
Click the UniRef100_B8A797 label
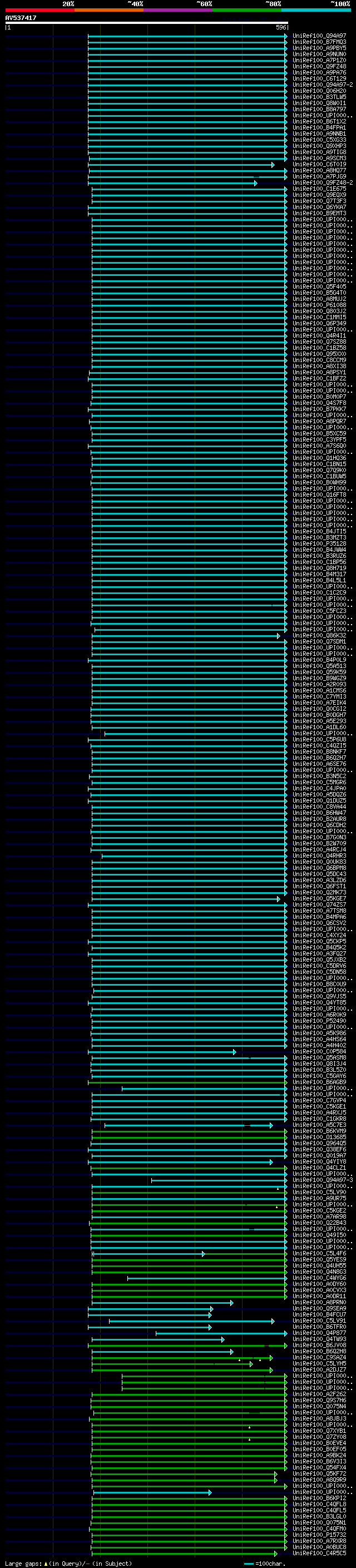coord(319,109)
